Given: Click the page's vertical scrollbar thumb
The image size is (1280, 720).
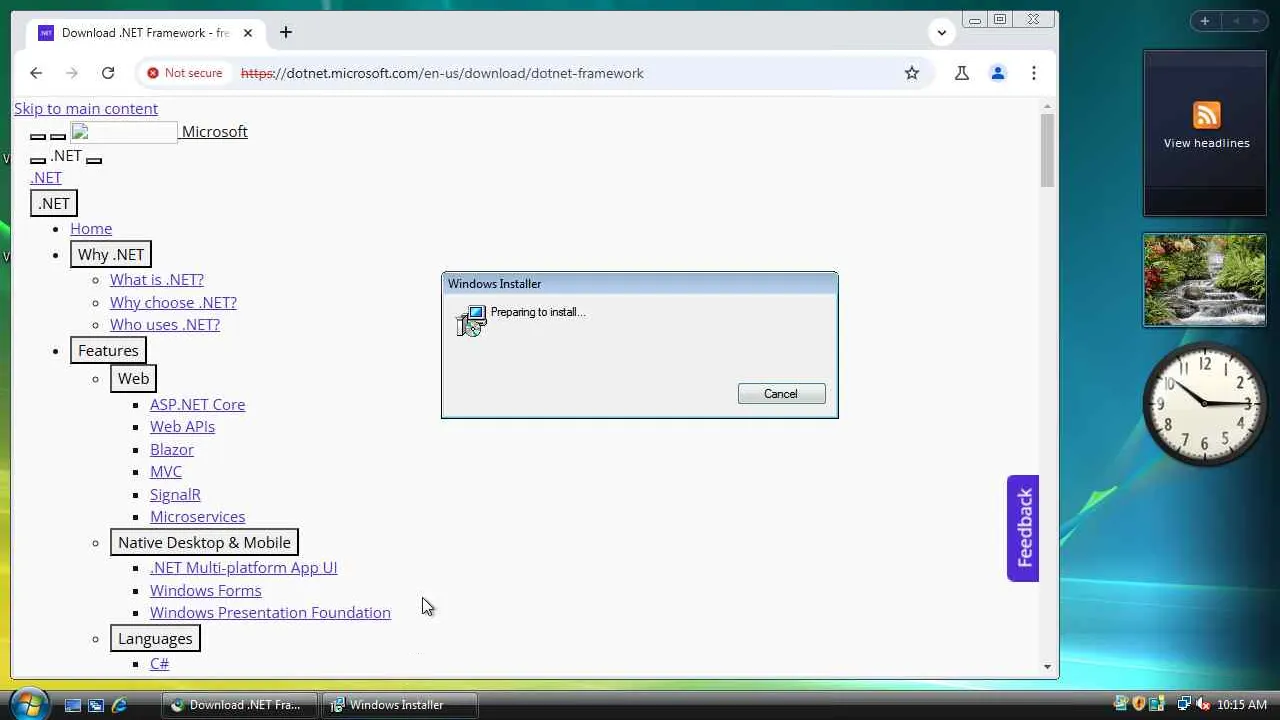Looking at the screenshot, I should coord(1047,150).
